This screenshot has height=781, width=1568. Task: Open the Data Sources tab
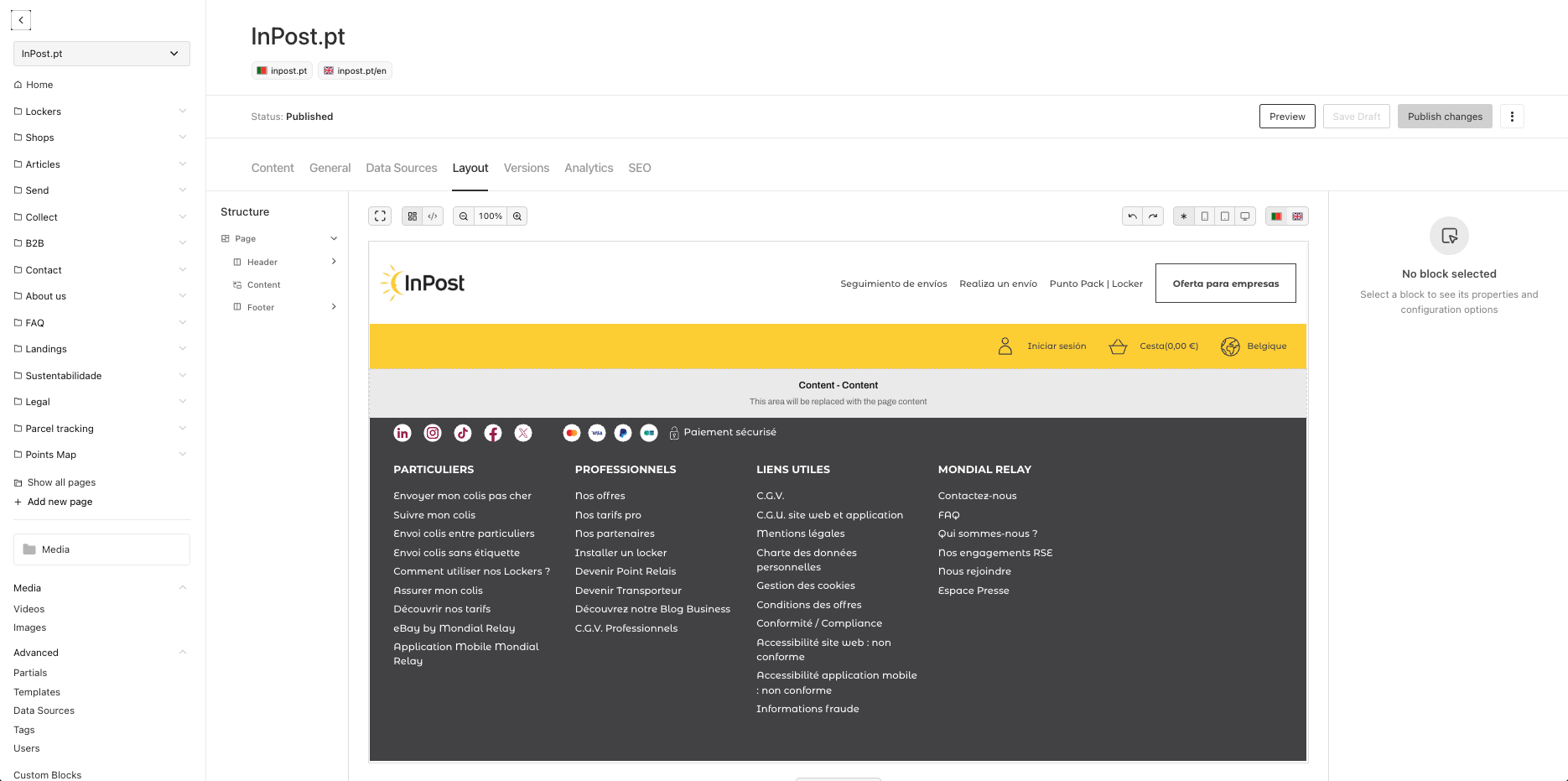click(x=402, y=168)
